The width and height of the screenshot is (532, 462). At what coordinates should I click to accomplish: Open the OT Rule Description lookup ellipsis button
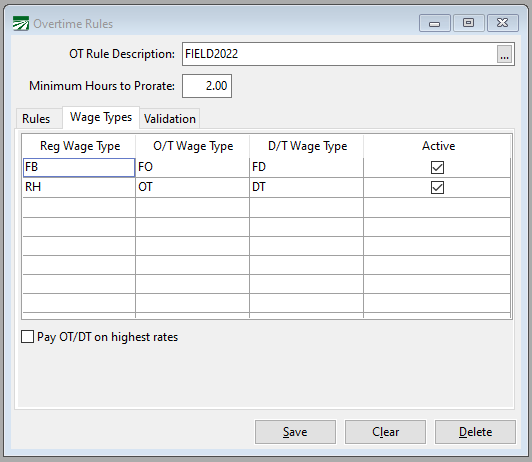[505, 54]
